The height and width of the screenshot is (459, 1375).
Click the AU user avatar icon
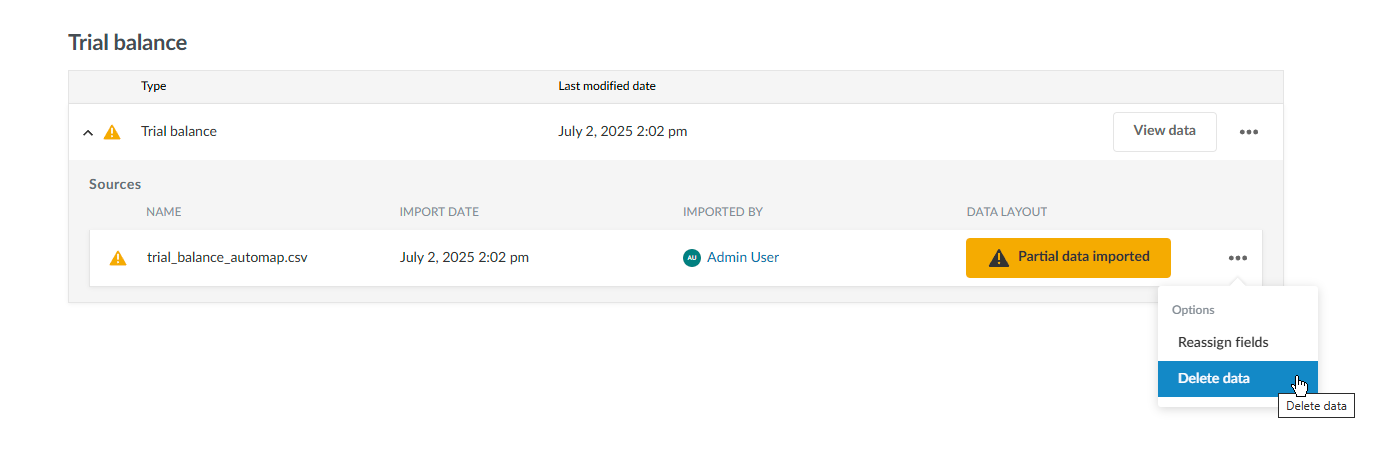pyautogui.click(x=691, y=258)
